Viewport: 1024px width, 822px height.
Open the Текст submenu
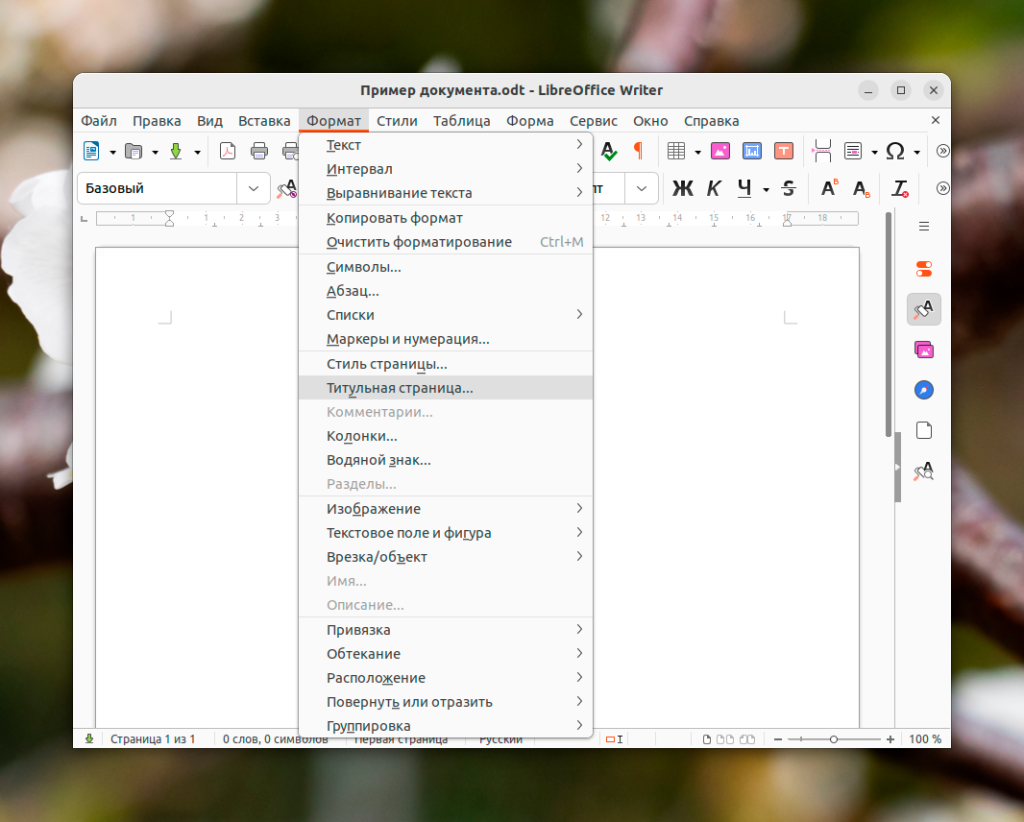tap(445, 145)
